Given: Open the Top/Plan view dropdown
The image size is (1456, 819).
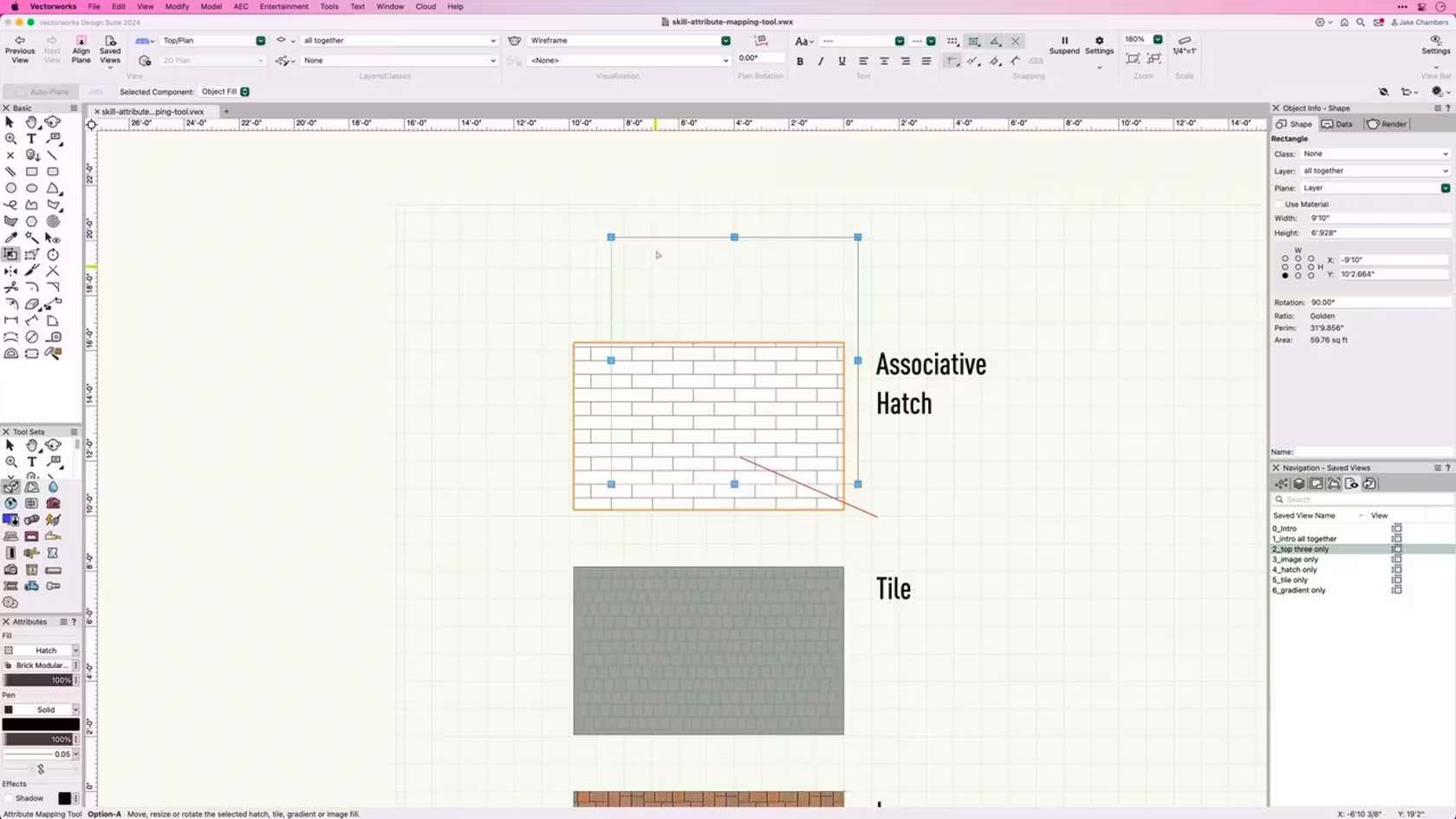Looking at the screenshot, I should 212,41.
